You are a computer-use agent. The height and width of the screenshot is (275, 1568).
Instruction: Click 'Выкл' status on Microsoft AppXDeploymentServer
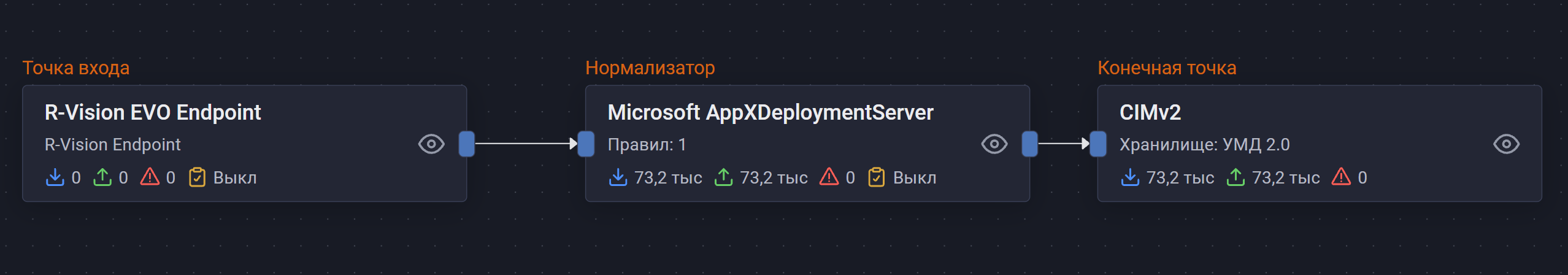coord(915,178)
